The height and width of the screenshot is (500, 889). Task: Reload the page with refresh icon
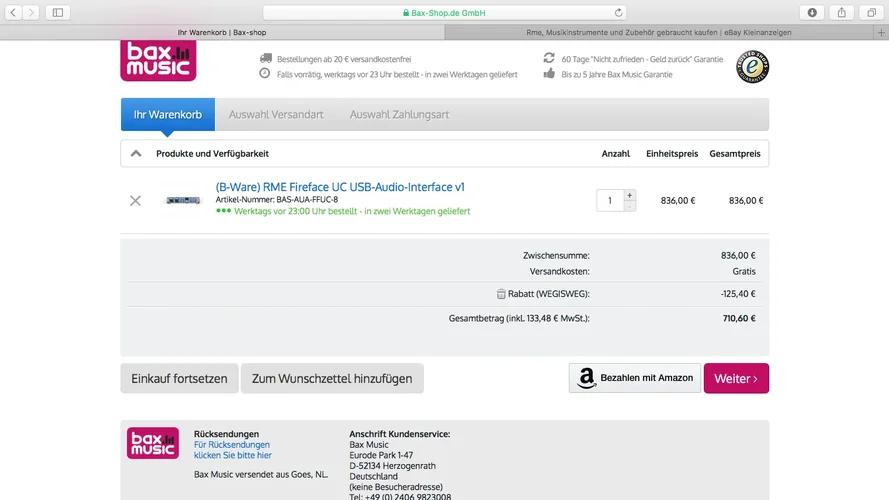(619, 12)
